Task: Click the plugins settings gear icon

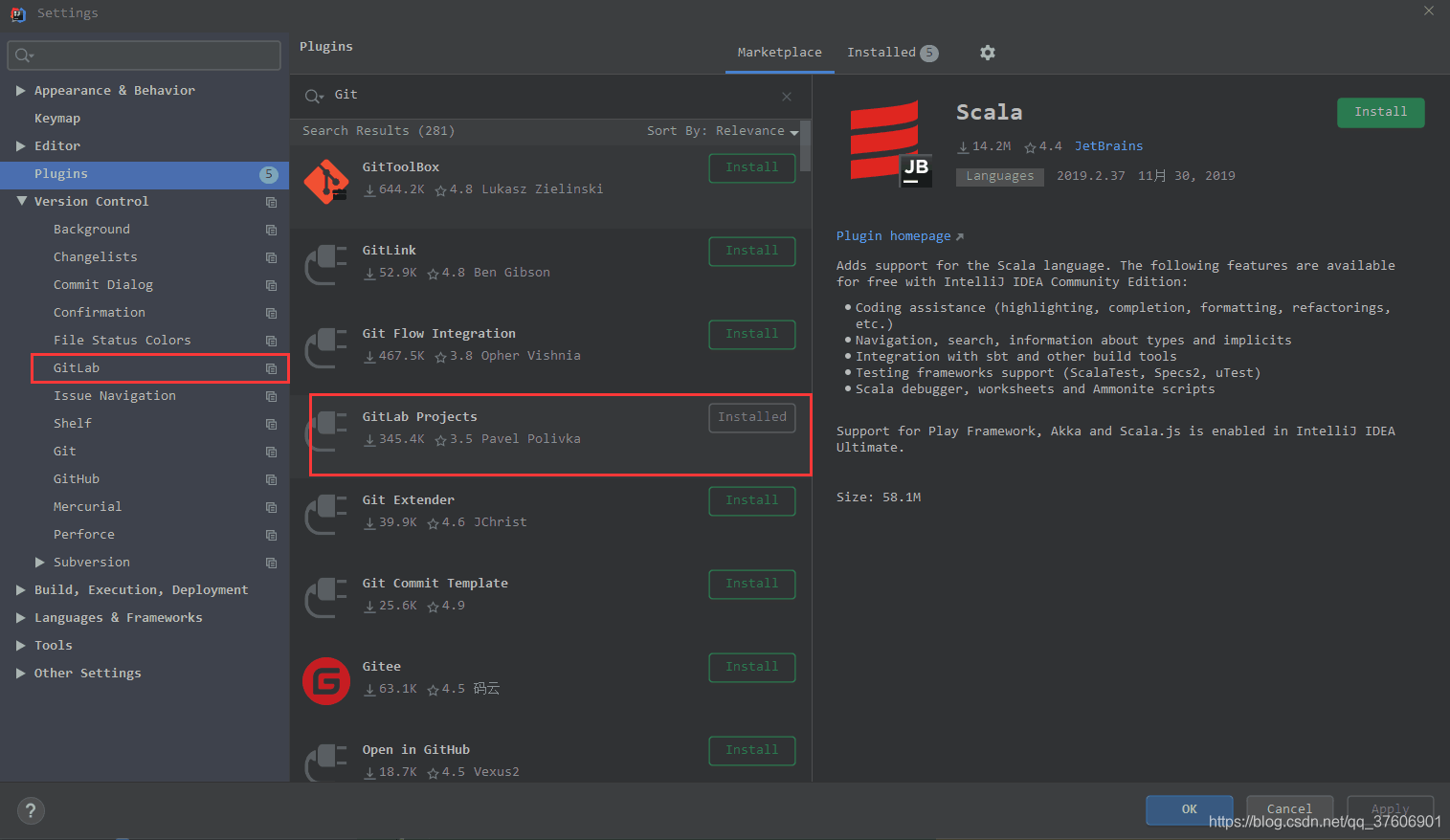Action: [x=988, y=53]
